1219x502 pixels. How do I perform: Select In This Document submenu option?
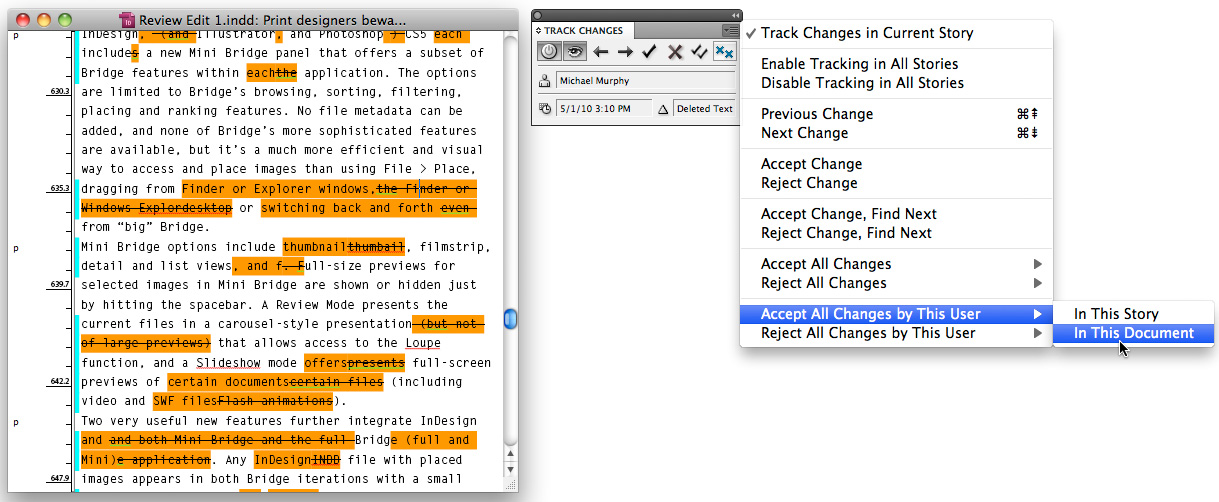(x=1133, y=333)
